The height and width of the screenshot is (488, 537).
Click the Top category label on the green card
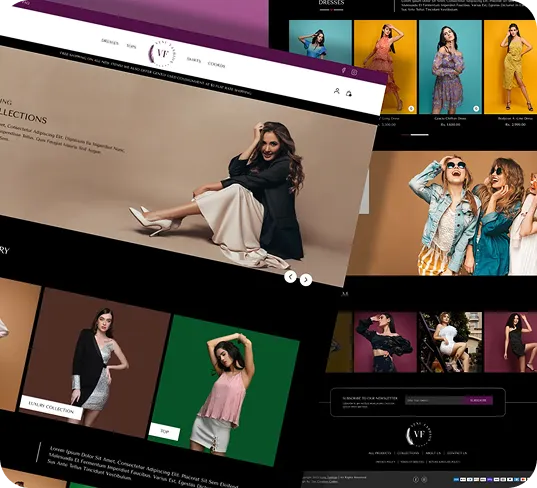point(164,431)
